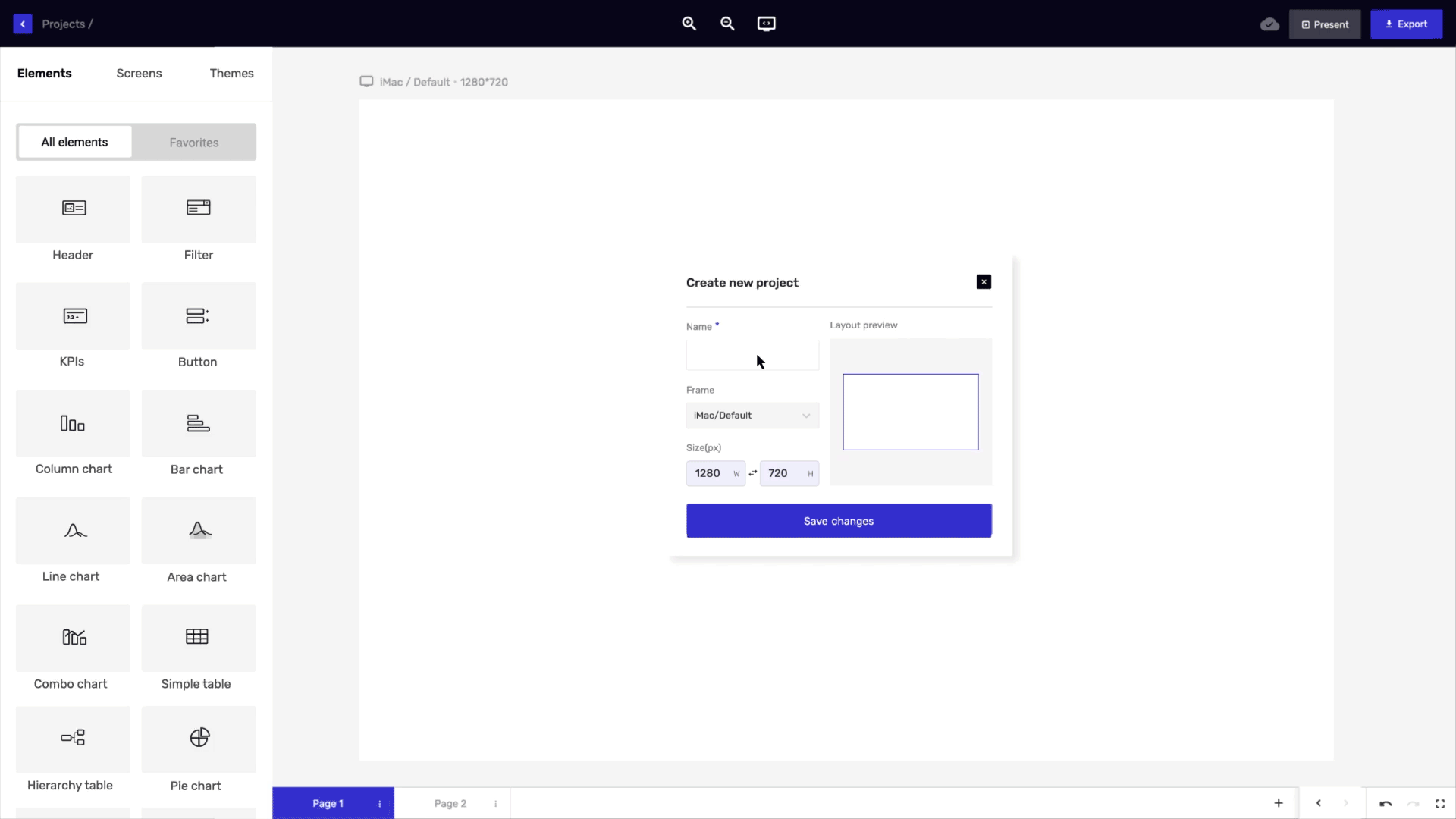The height and width of the screenshot is (819, 1456).
Task: Switch to the Screens tab
Action: 139,74
